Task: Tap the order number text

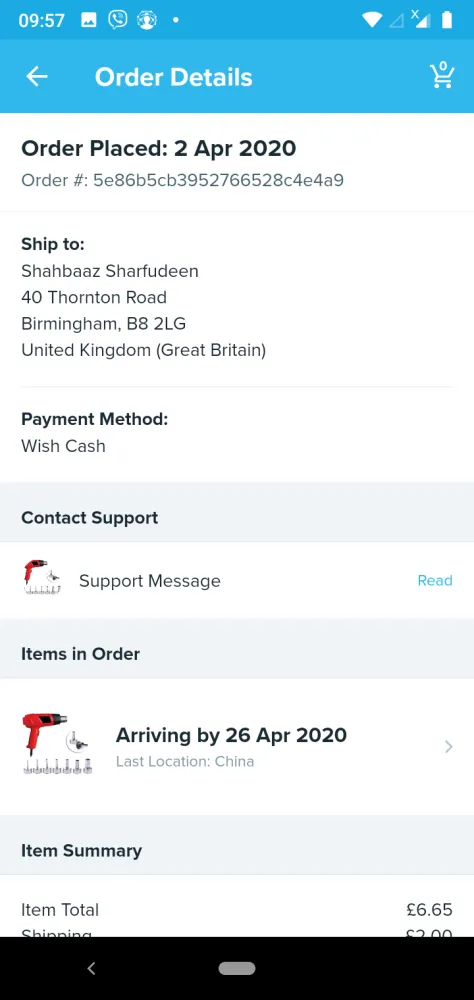Action: pyautogui.click(x=182, y=180)
